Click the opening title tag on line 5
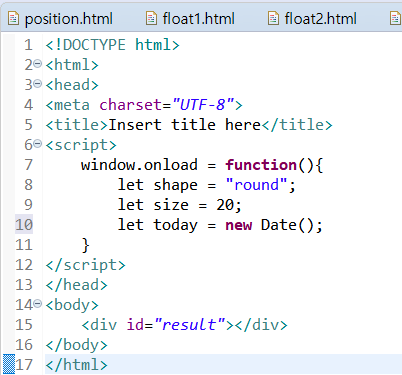The height and width of the screenshot is (375, 402). click(x=77, y=125)
